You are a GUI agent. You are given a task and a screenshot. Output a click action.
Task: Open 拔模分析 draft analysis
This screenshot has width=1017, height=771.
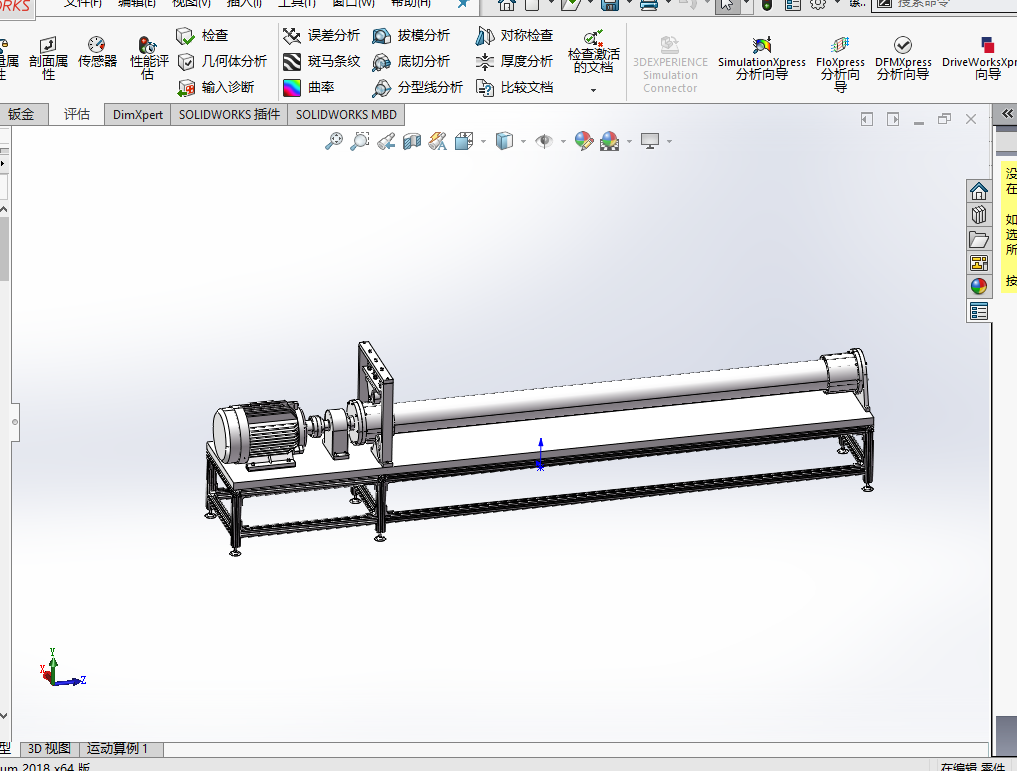[411, 35]
